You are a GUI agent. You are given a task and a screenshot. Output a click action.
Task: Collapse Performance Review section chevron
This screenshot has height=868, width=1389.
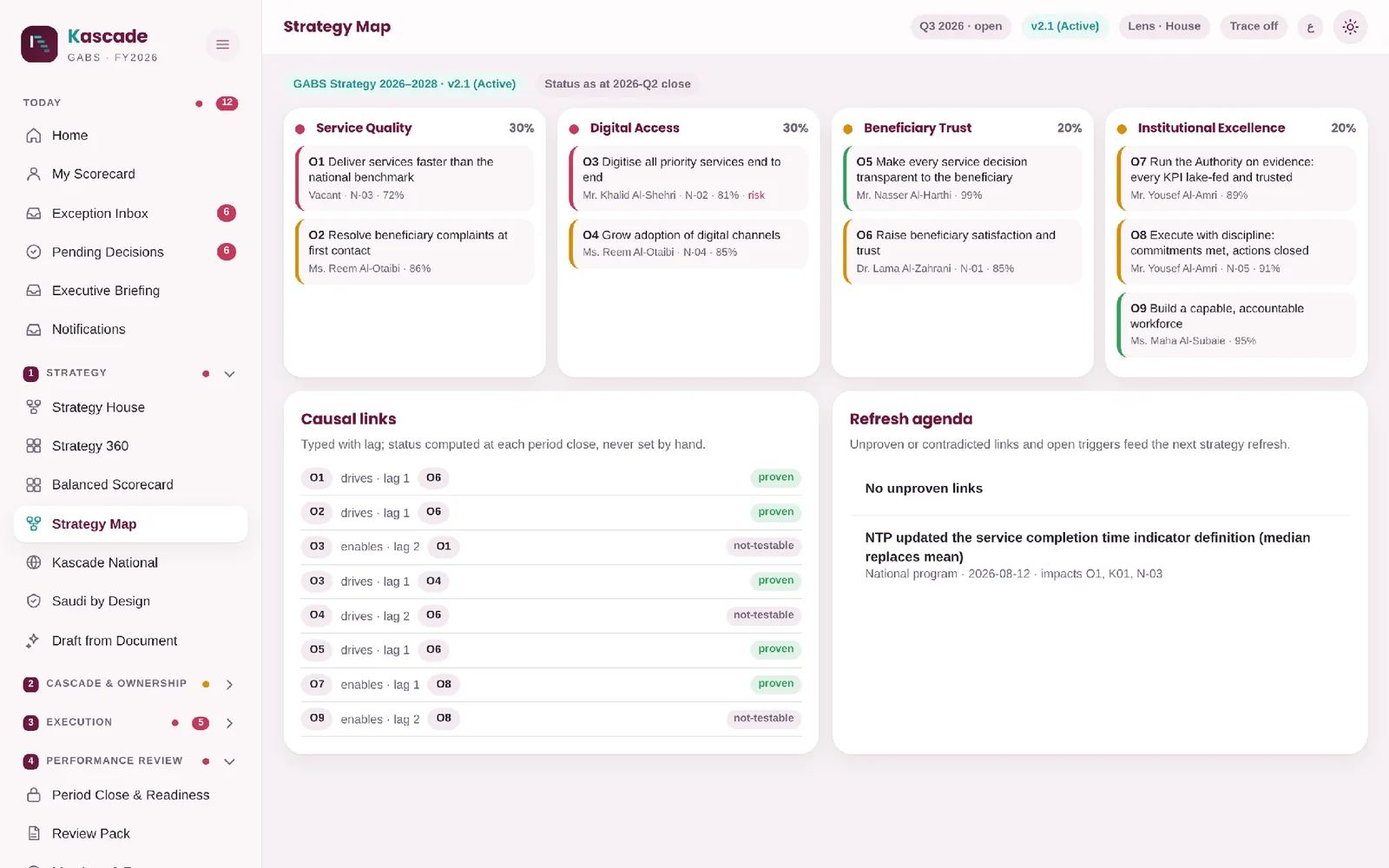[x=229, y=762]
